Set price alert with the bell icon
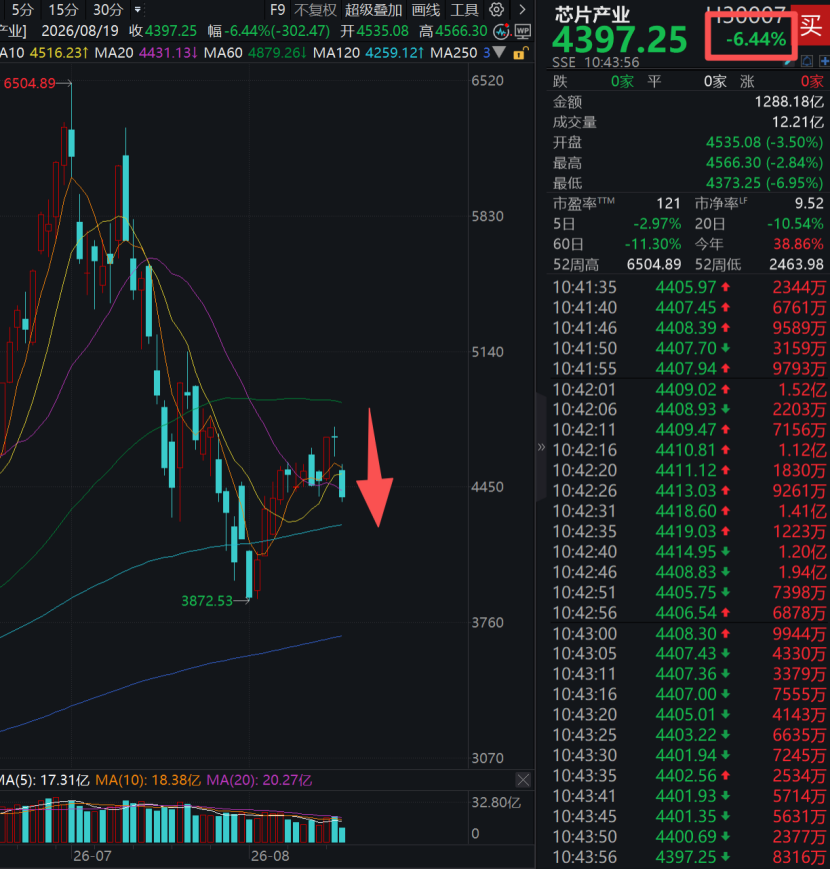 807,61
